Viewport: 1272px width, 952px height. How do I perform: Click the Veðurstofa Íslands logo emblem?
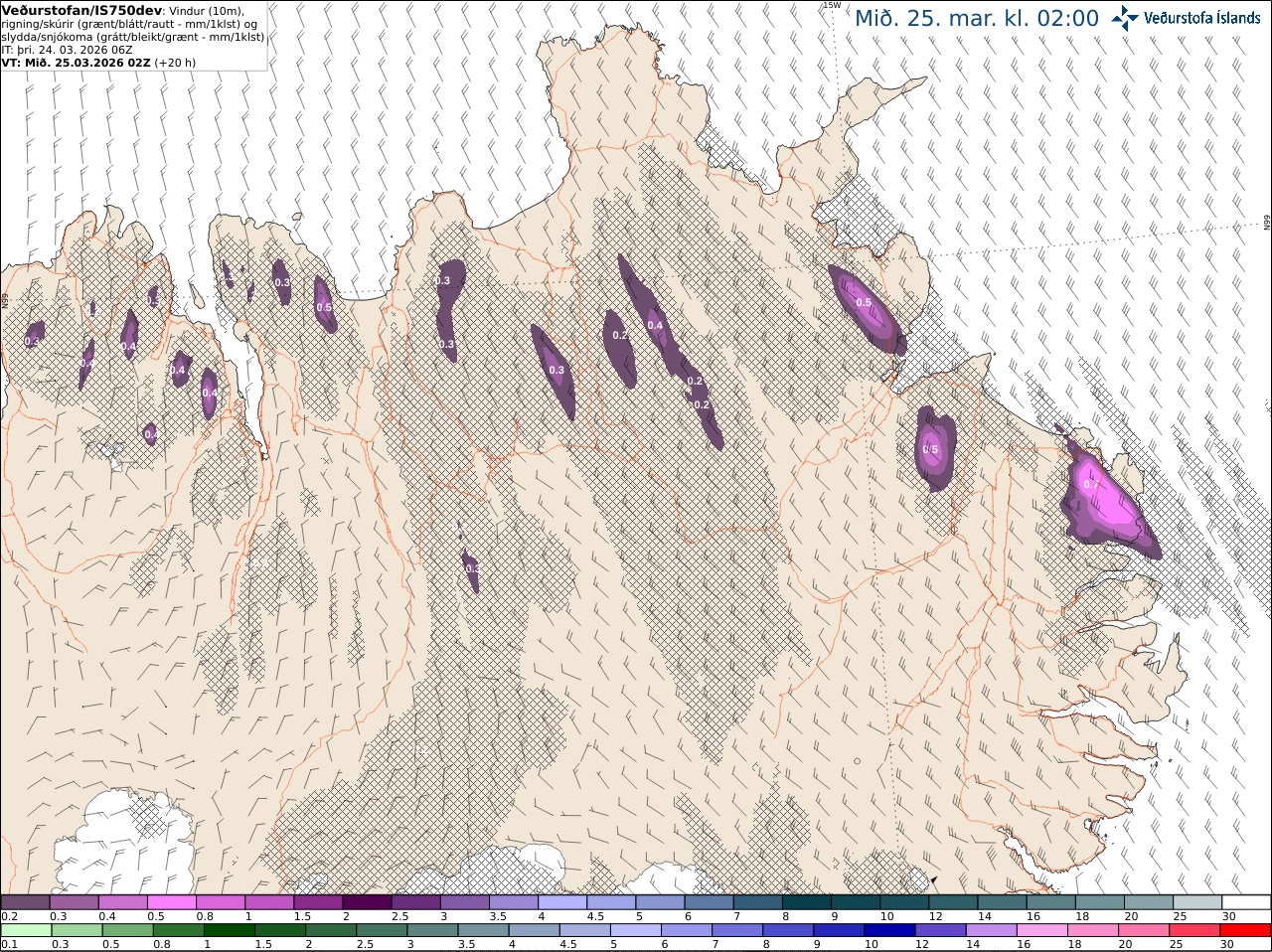[x=1126, y=17]
